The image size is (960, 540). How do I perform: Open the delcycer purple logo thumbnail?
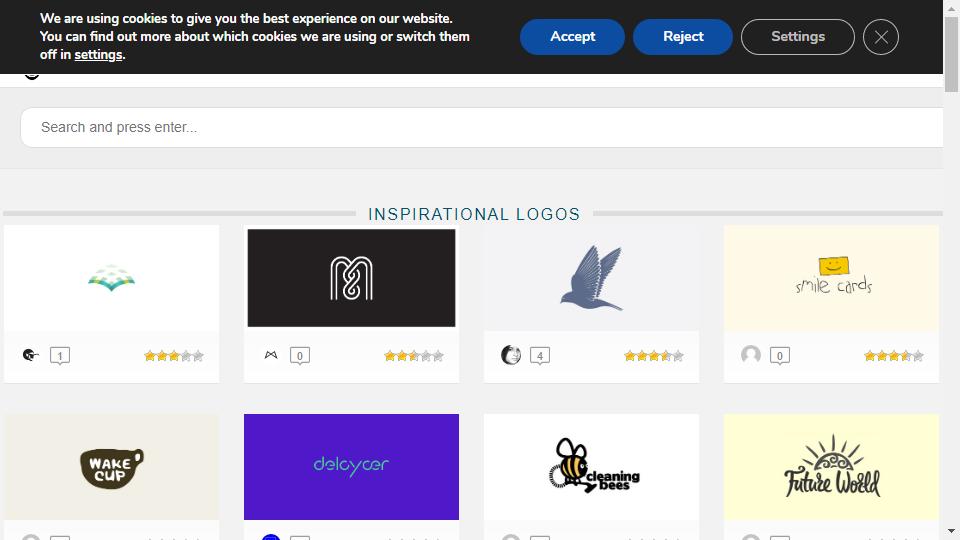(x=351, y=467)
